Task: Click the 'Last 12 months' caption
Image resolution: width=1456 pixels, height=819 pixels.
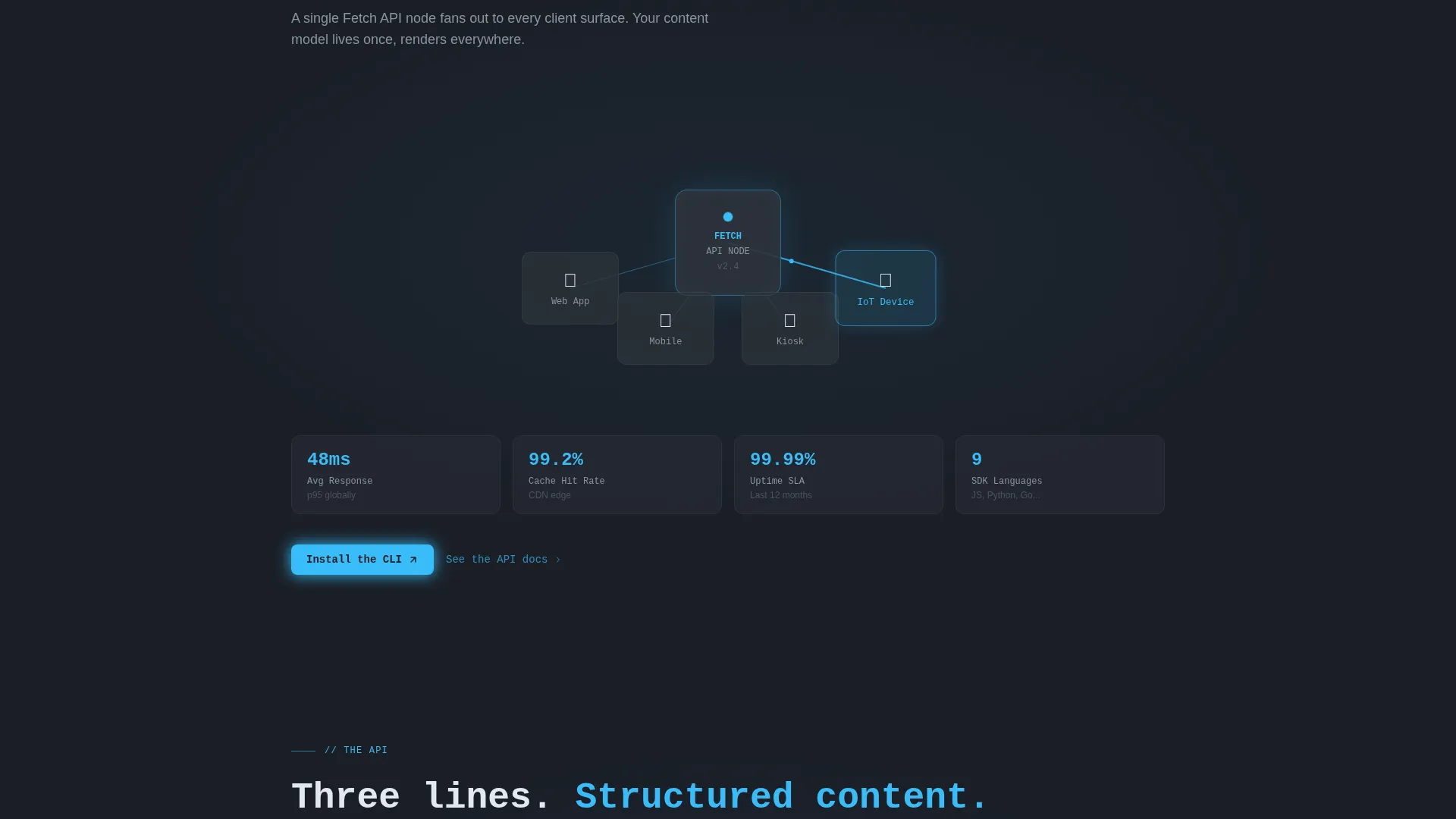Action: [x=781, y=495]
